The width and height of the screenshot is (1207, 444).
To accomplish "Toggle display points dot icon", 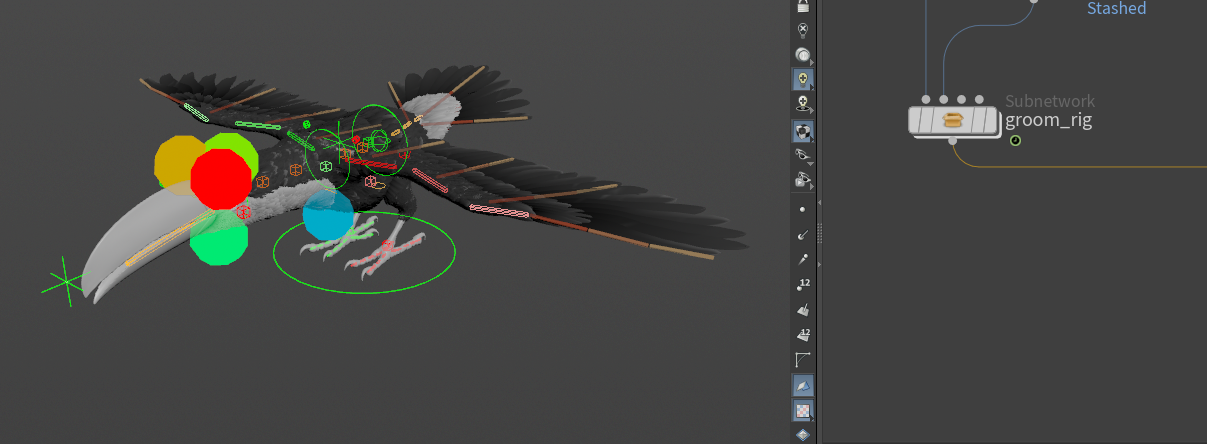I will coord(803,209).
